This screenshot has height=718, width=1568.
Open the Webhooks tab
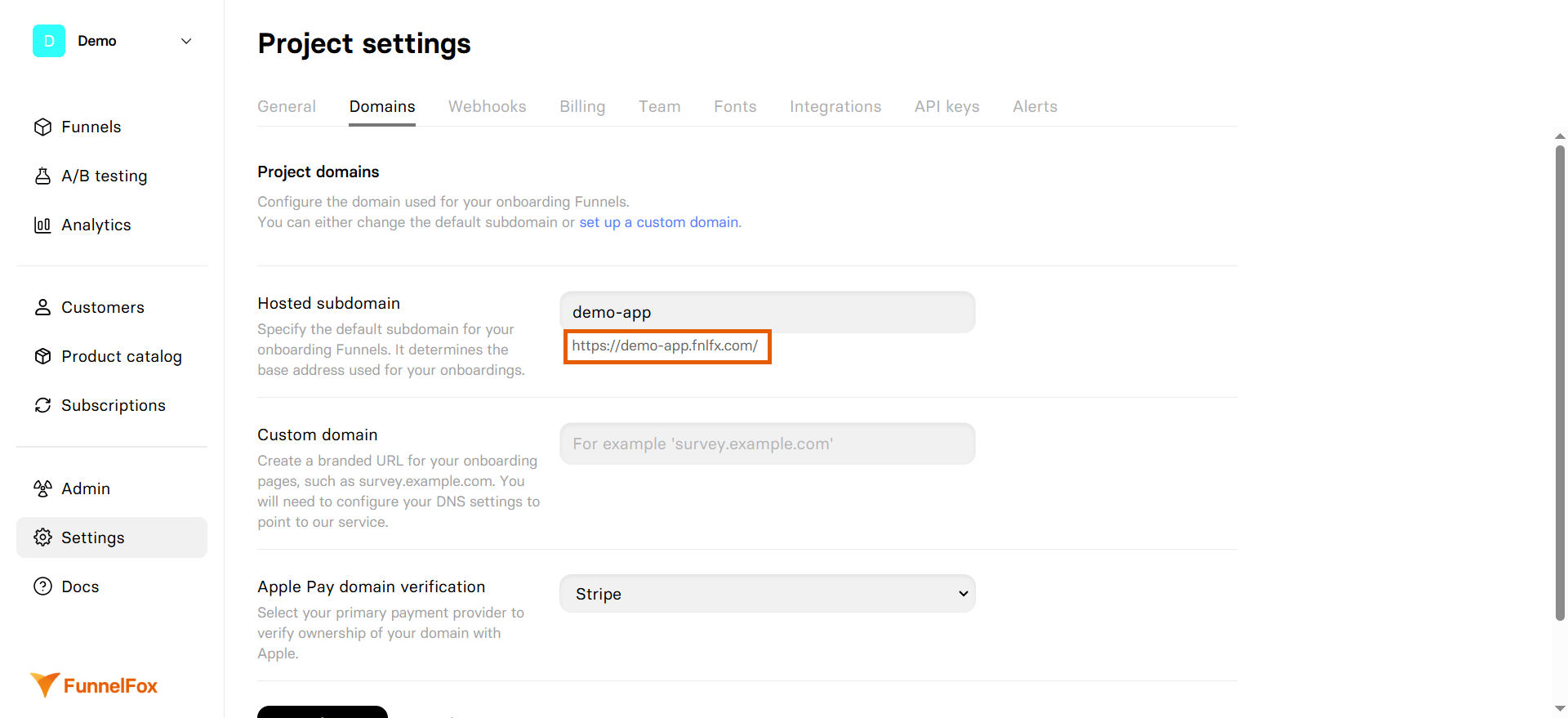(488, 106)
